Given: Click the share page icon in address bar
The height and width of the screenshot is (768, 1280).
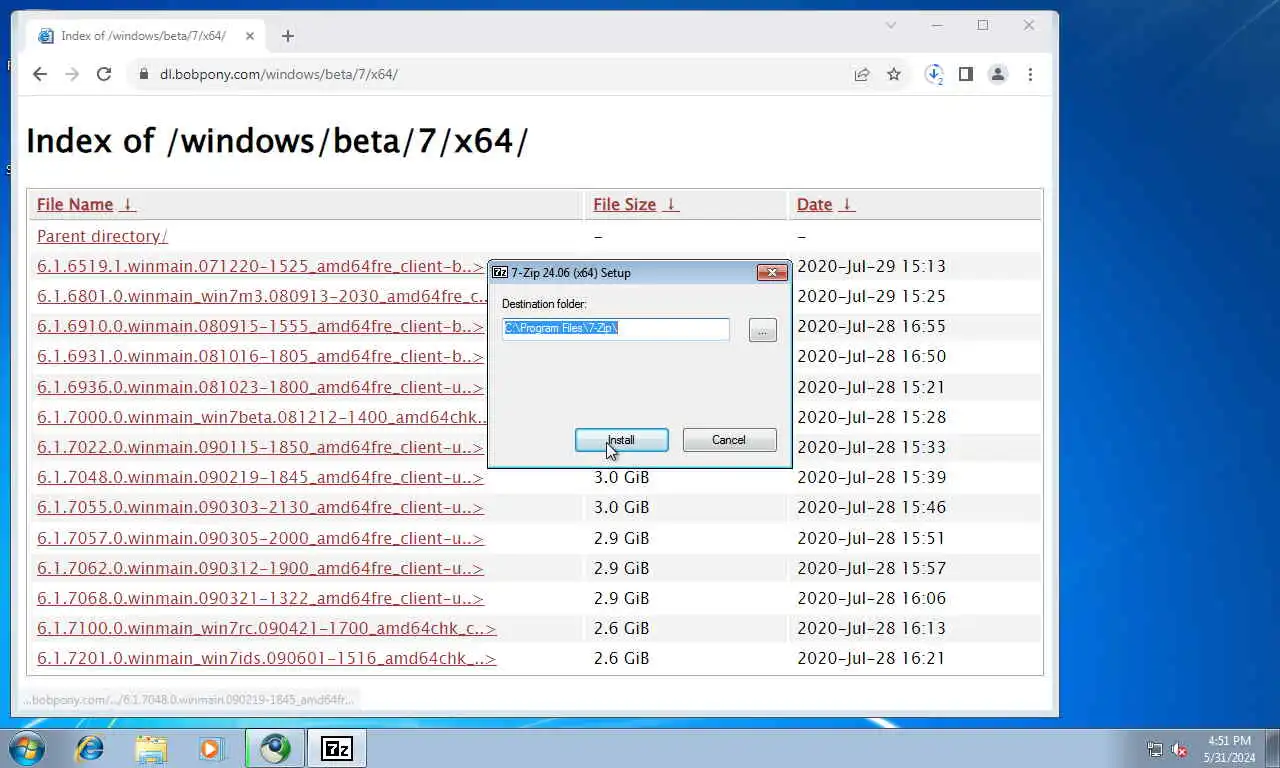Looking at the screenshot, I should 861,74.
